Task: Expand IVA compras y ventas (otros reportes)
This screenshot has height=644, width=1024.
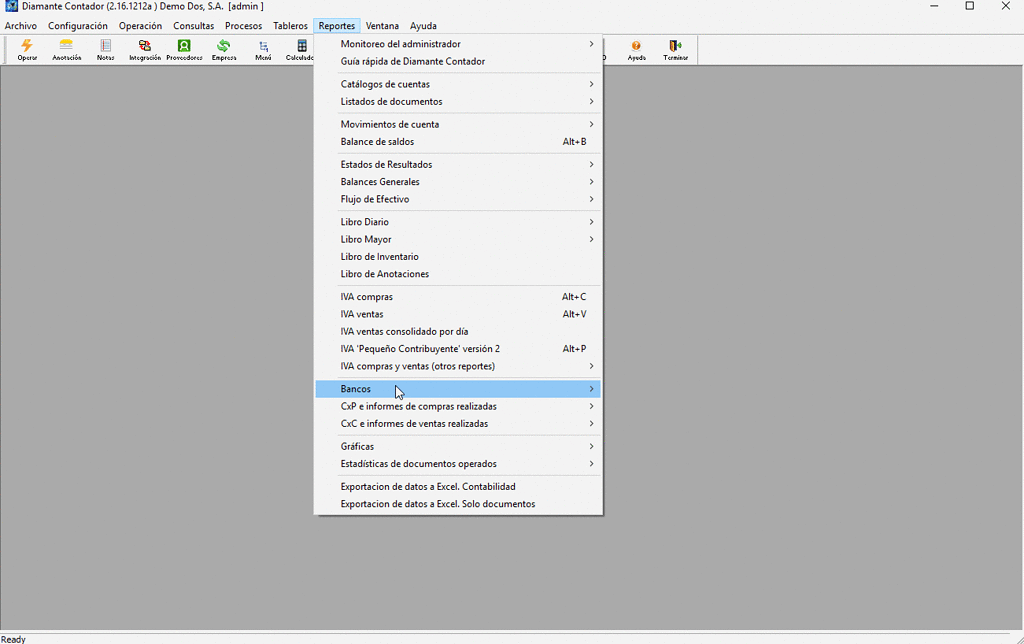Action: pos(458,366)
